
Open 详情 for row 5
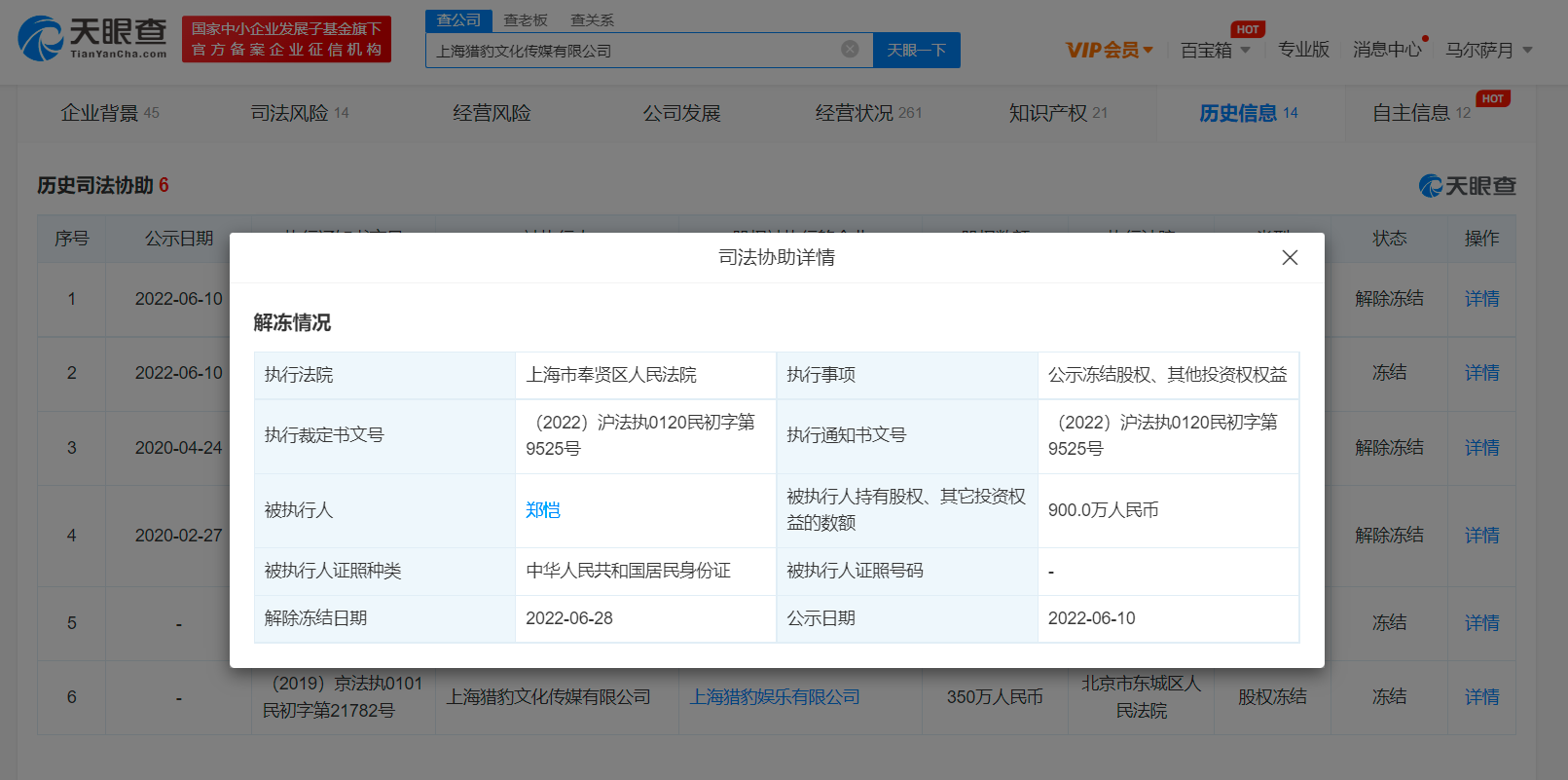(1481, 623)
